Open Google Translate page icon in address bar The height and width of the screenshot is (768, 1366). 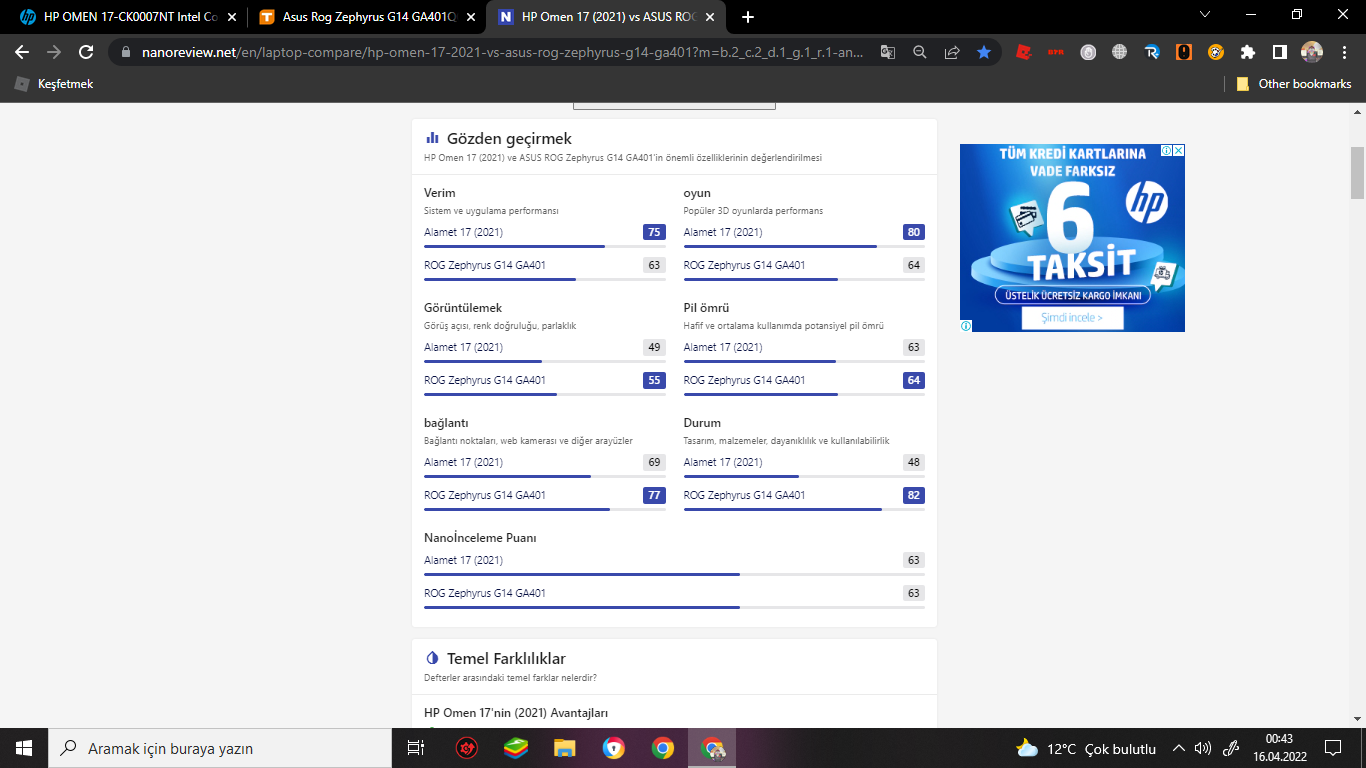pos(888,52)
